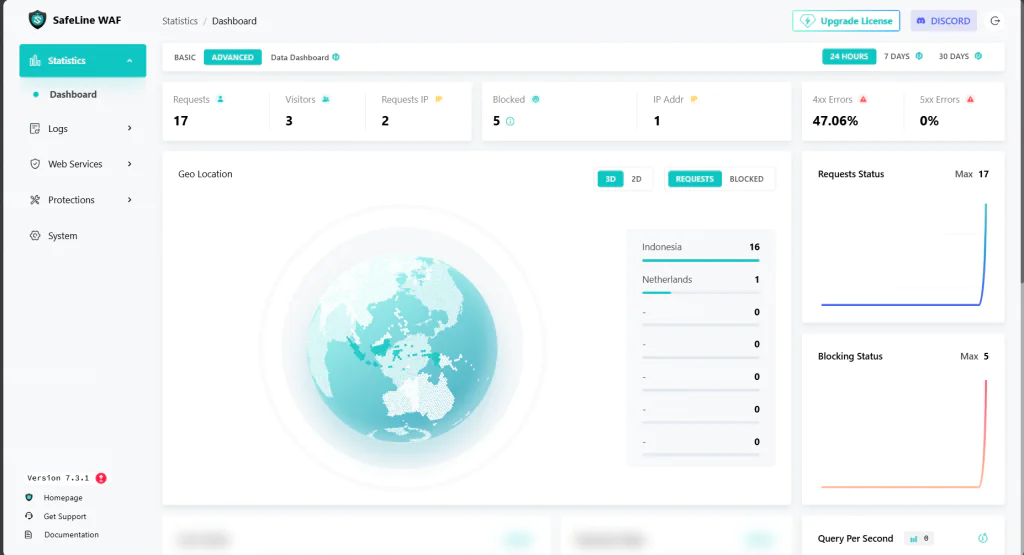Image resolution: width=1024 pixels, height=555 pixels.
Task: Click the Geo Location panel title
Action: 205,174
